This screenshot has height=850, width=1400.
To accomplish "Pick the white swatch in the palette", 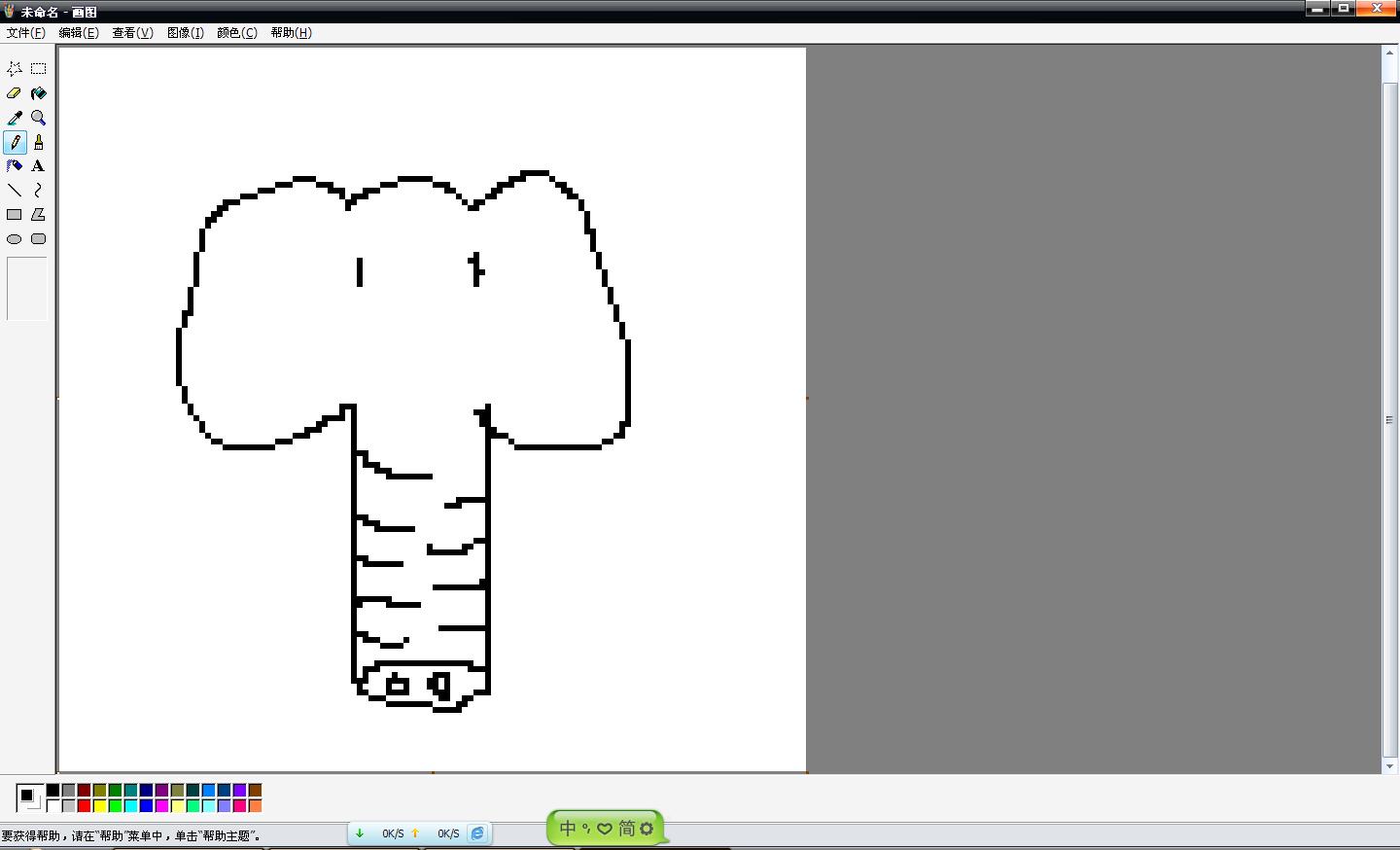I will (x=53, y=805).
